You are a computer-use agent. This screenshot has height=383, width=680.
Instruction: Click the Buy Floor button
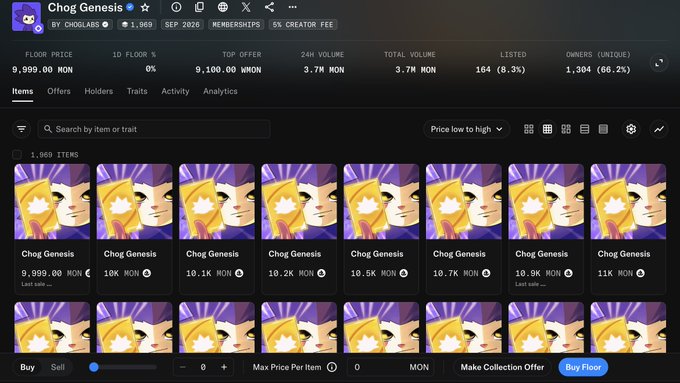583,367
